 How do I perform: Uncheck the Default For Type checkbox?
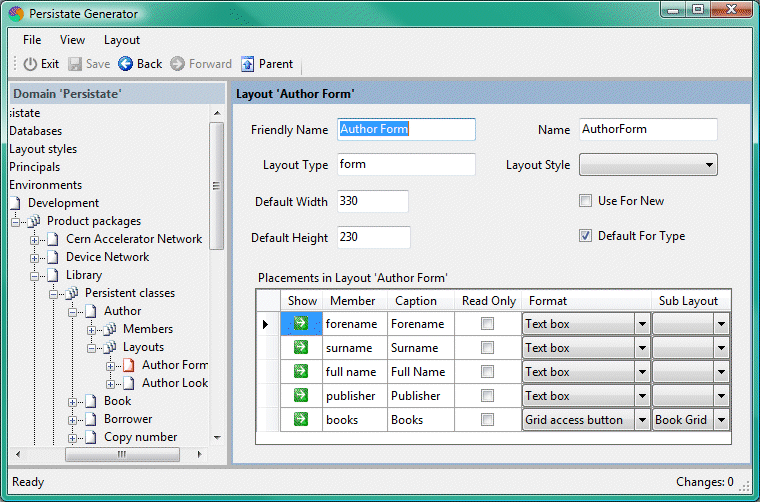click(586, 237)
